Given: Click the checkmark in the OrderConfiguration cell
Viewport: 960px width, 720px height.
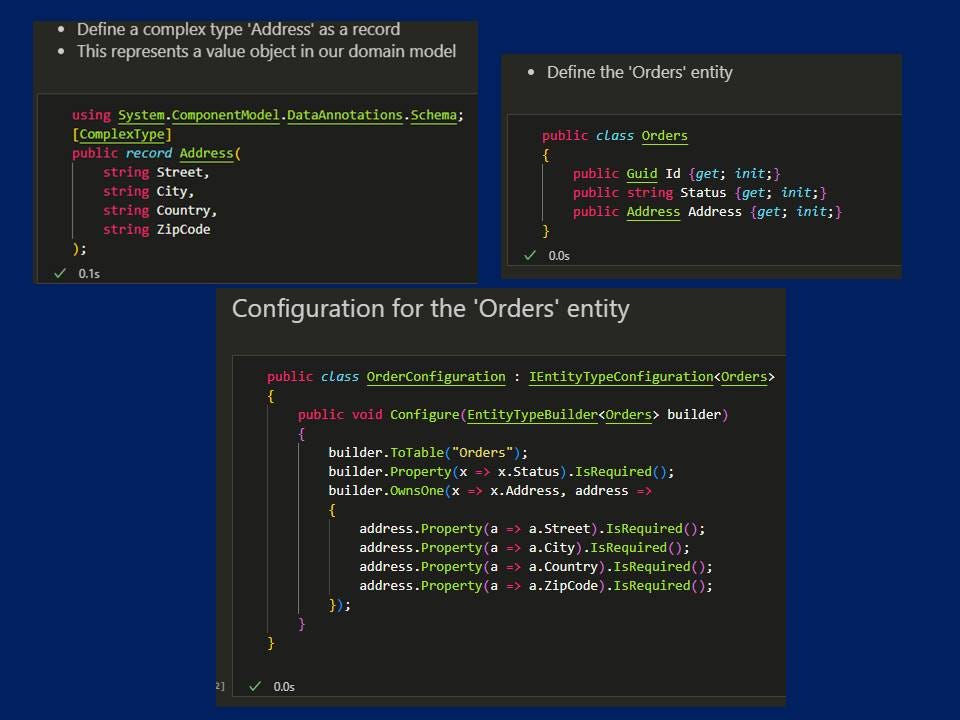Looking at the screenshot, I should click(255, 686).
